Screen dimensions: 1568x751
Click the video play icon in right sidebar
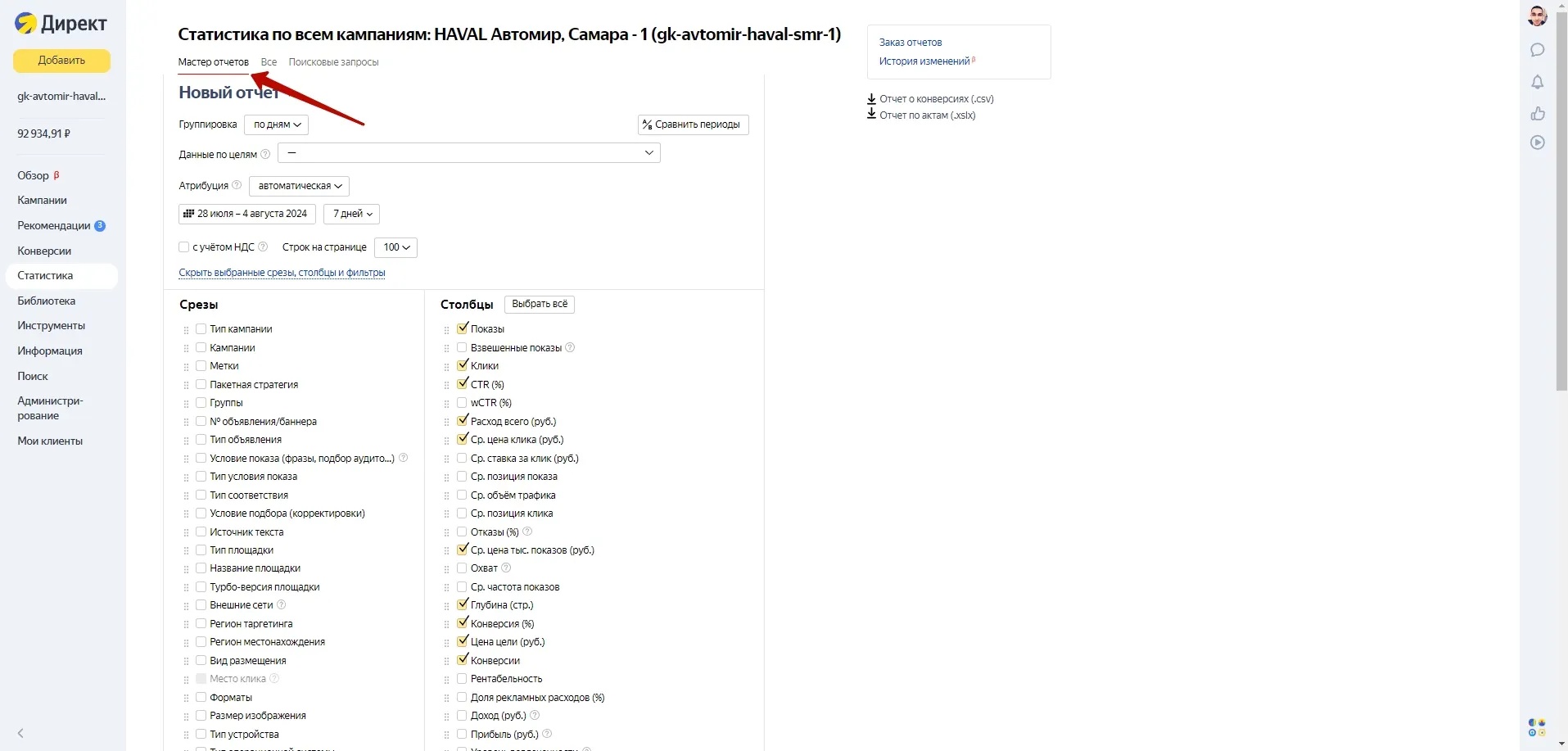[x=1537, y=143]
